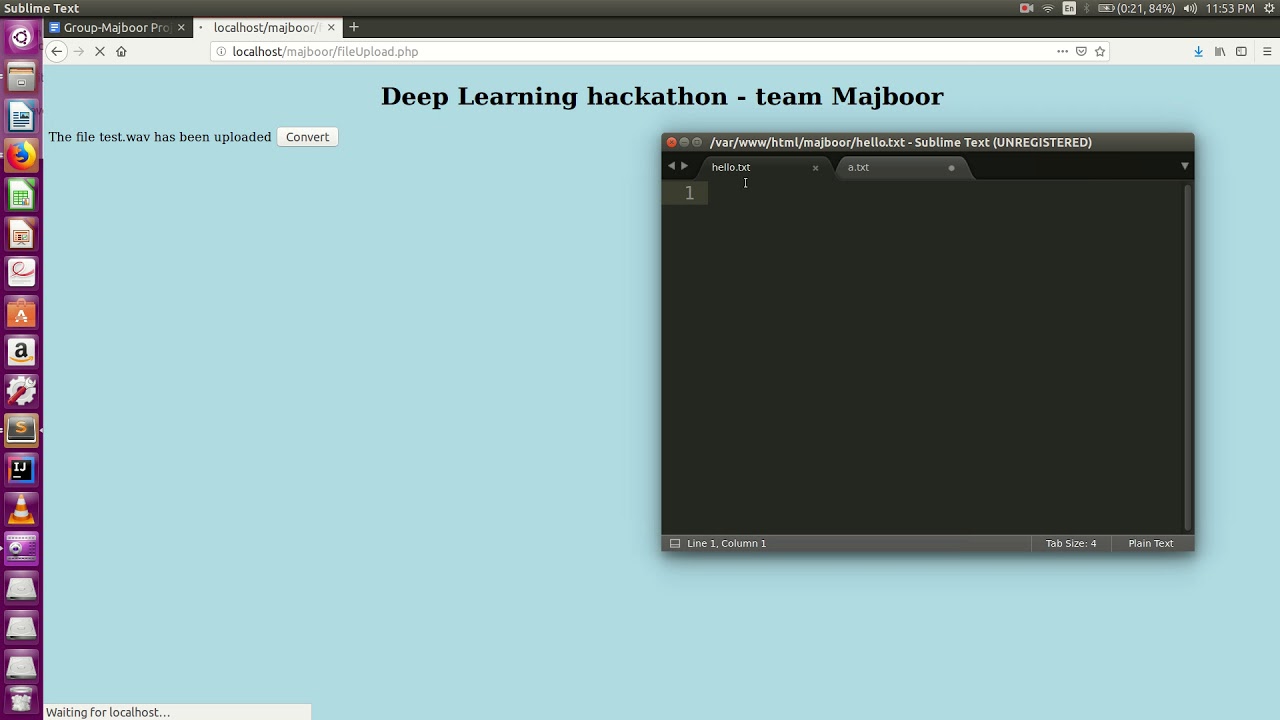
Task: Save the page to Pocket
Action: click(x=1081, y=52)
